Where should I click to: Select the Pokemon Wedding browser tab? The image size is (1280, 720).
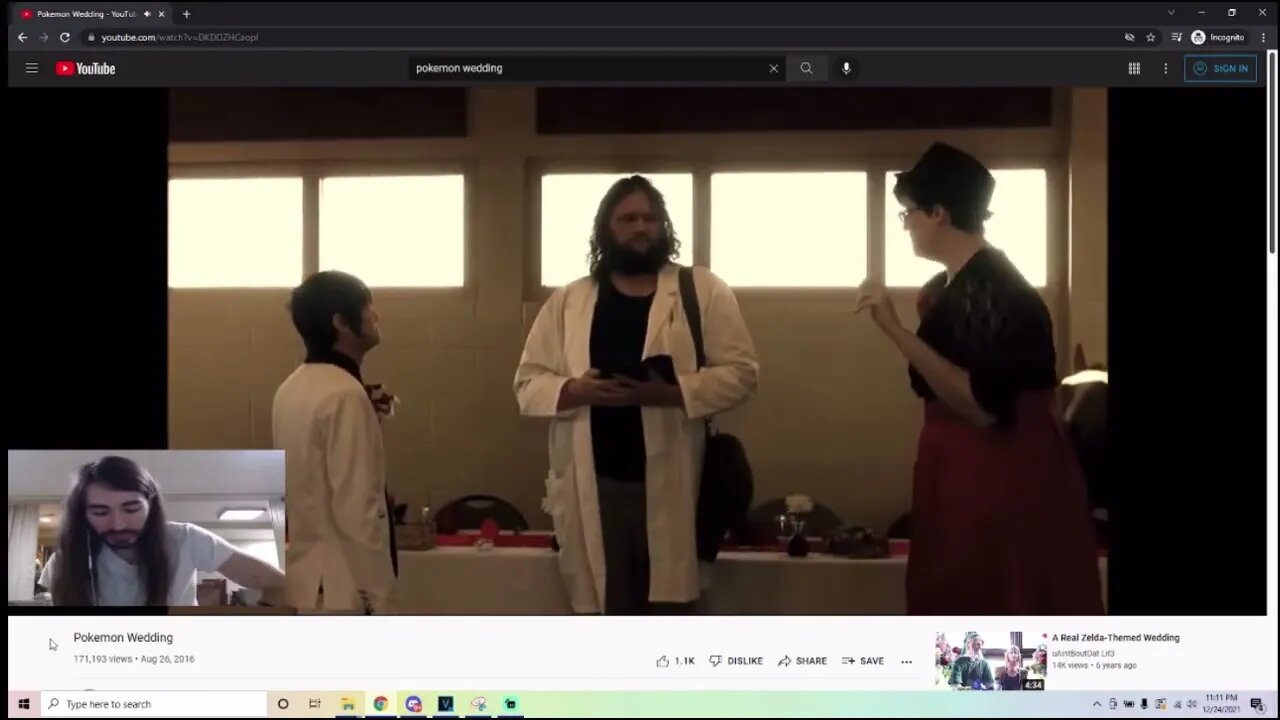[x=92, y=14]
